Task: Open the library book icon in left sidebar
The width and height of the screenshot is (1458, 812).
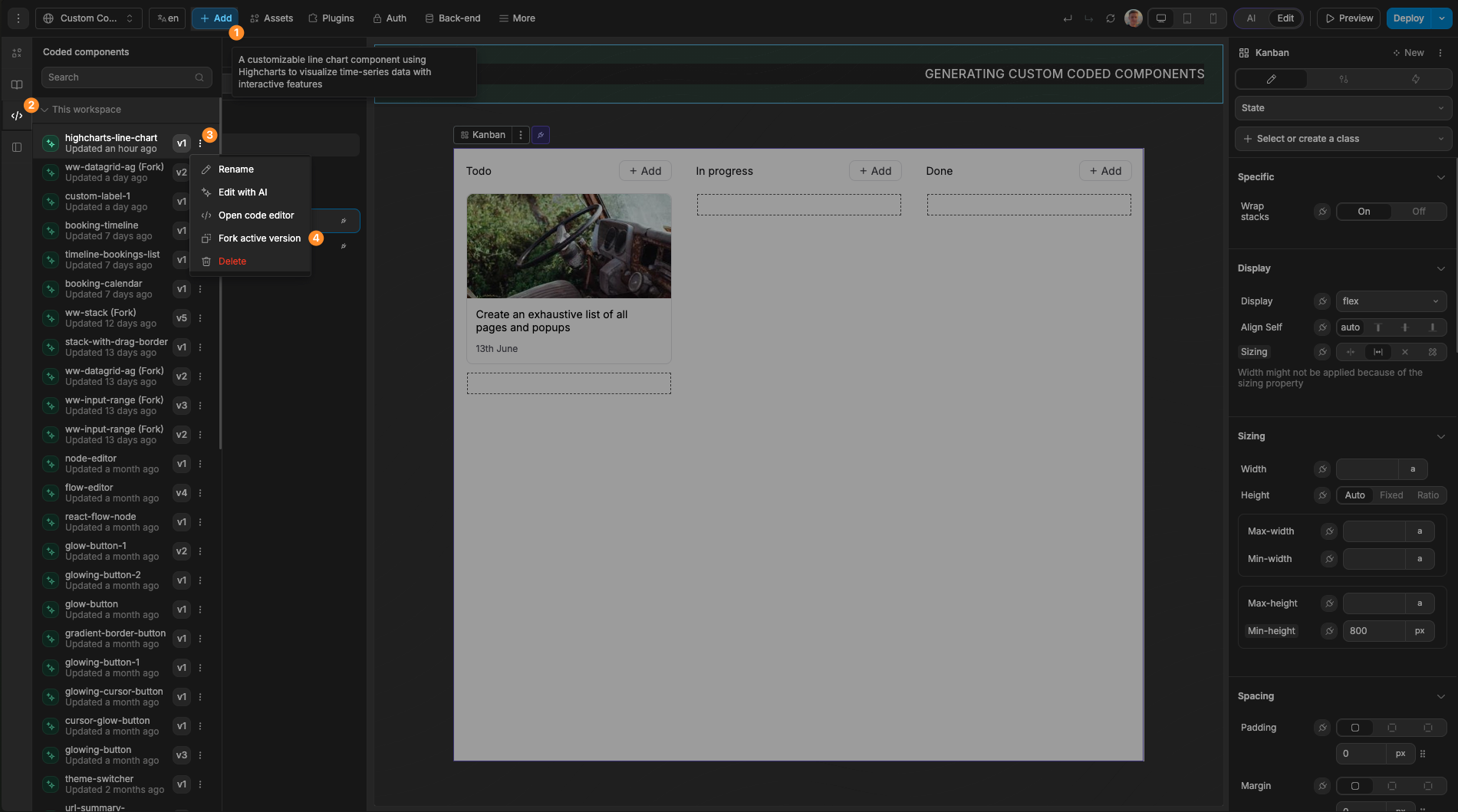Action: point(16,85)
